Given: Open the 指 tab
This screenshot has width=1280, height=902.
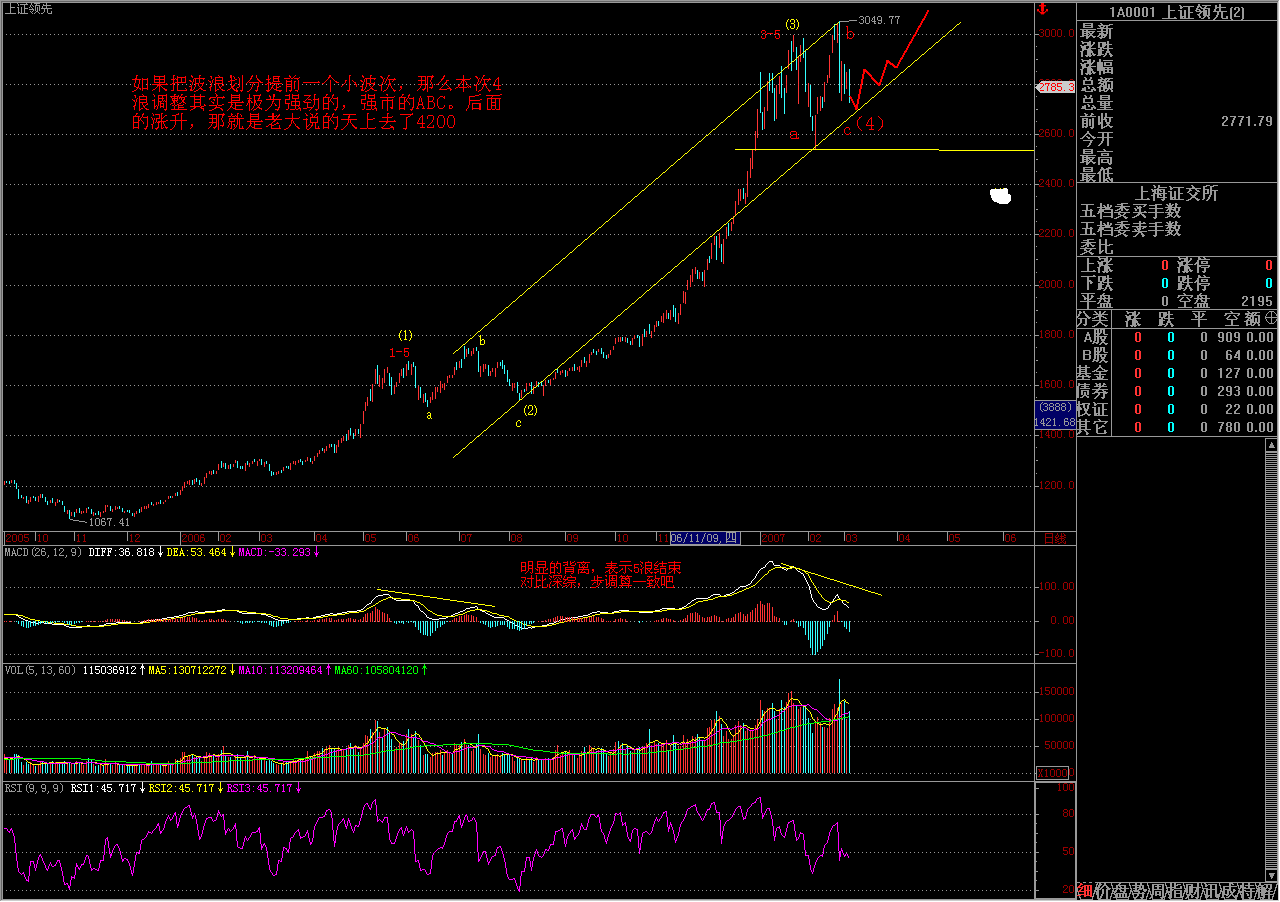Looking at the screenshot, I should tap(1177, 891).
